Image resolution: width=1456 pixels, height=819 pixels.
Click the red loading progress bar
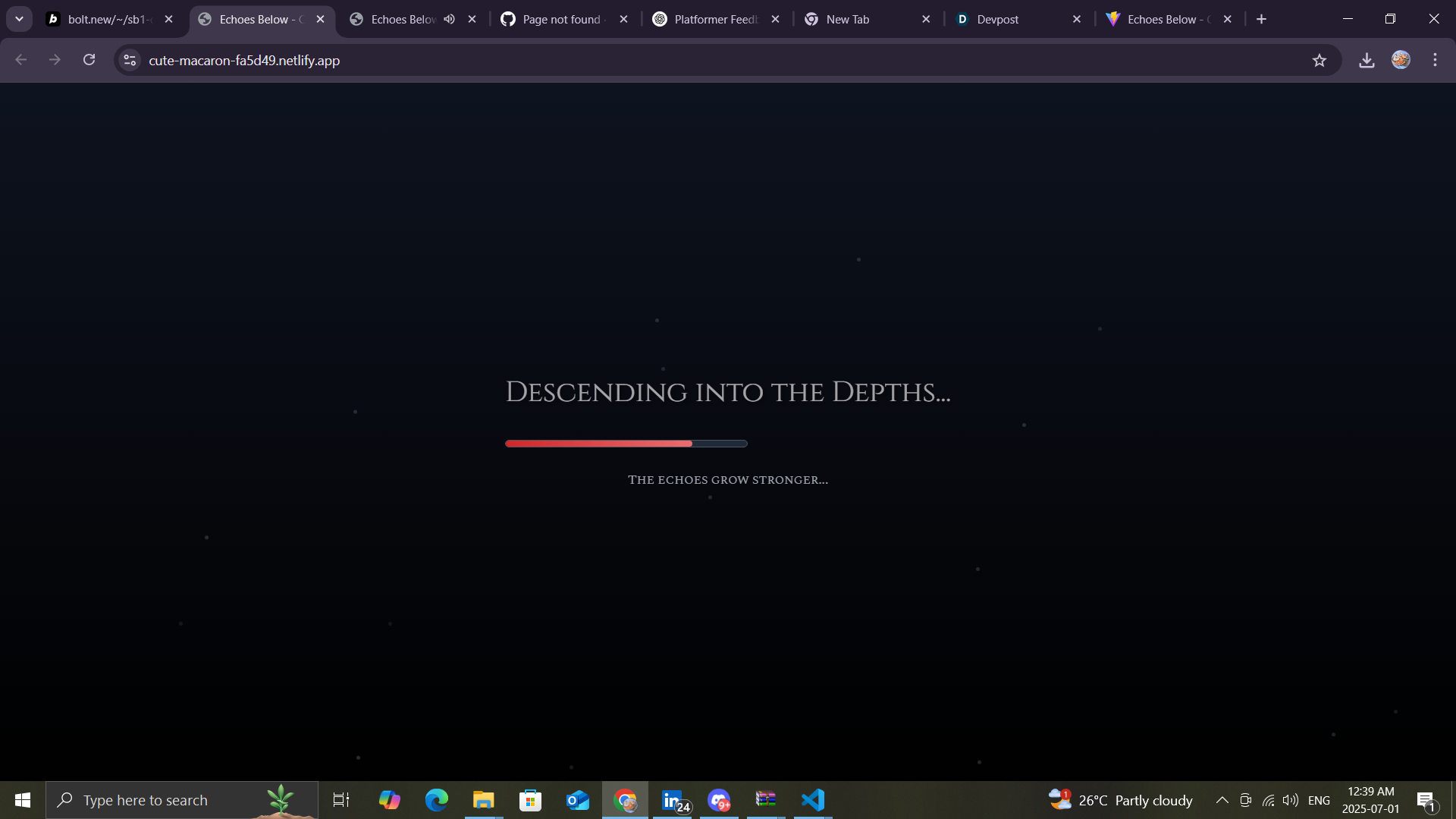(x=599, y=444)
